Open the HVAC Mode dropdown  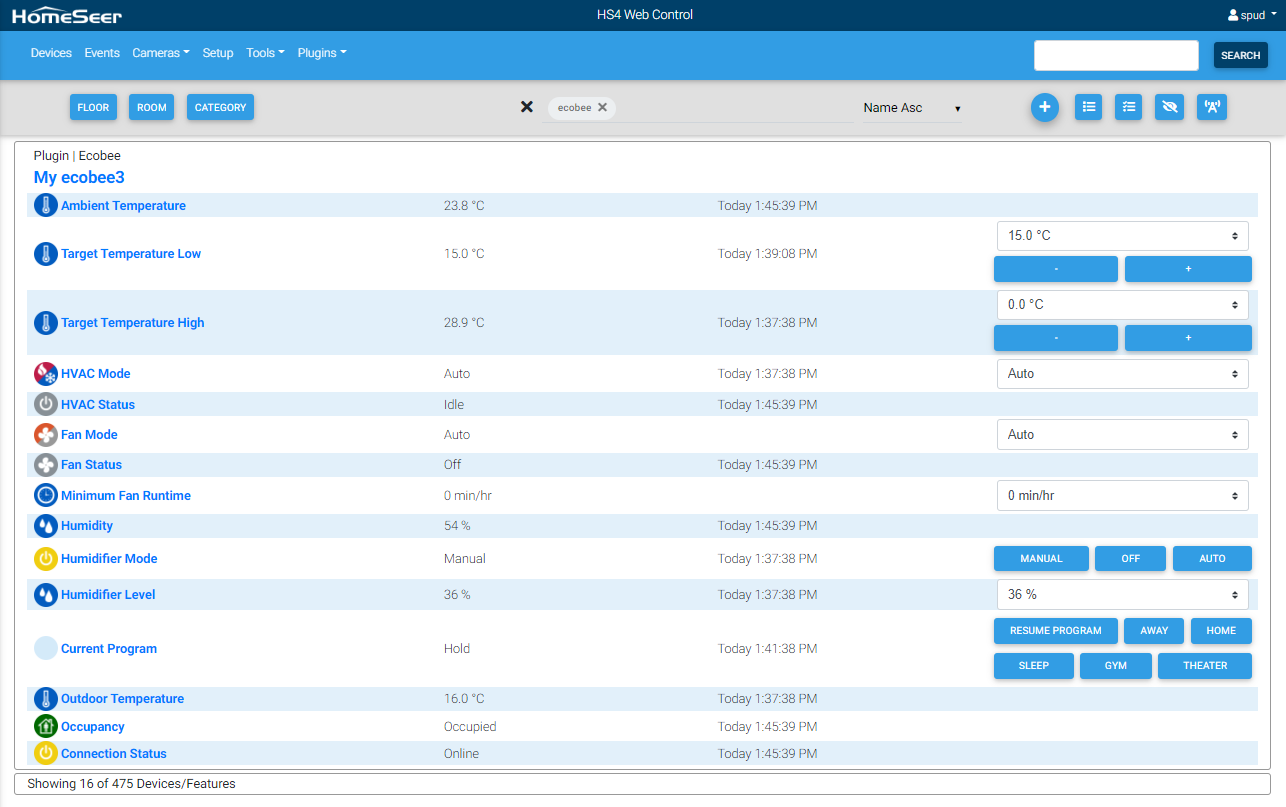[x=1122, y=374]
